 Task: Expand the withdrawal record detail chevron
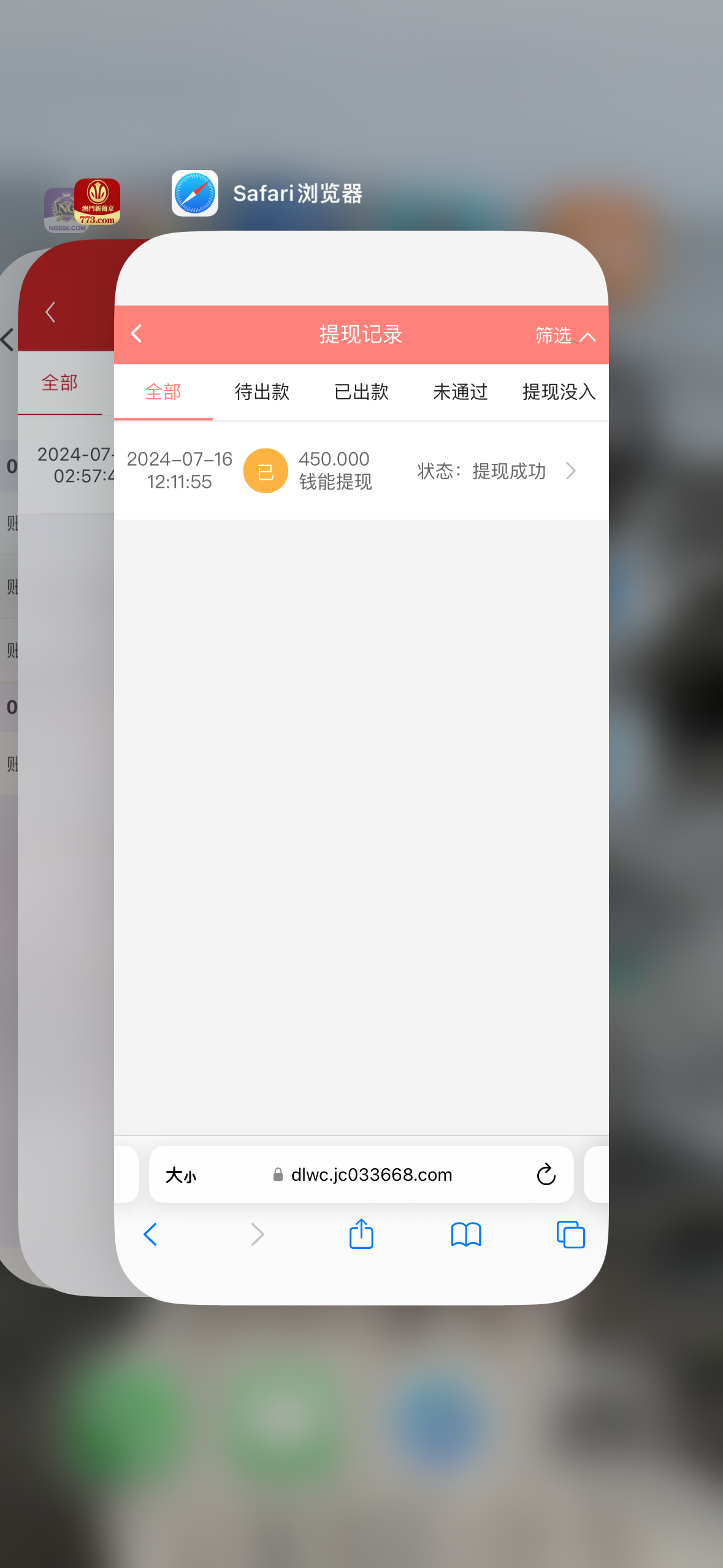(x=571, y=471)
